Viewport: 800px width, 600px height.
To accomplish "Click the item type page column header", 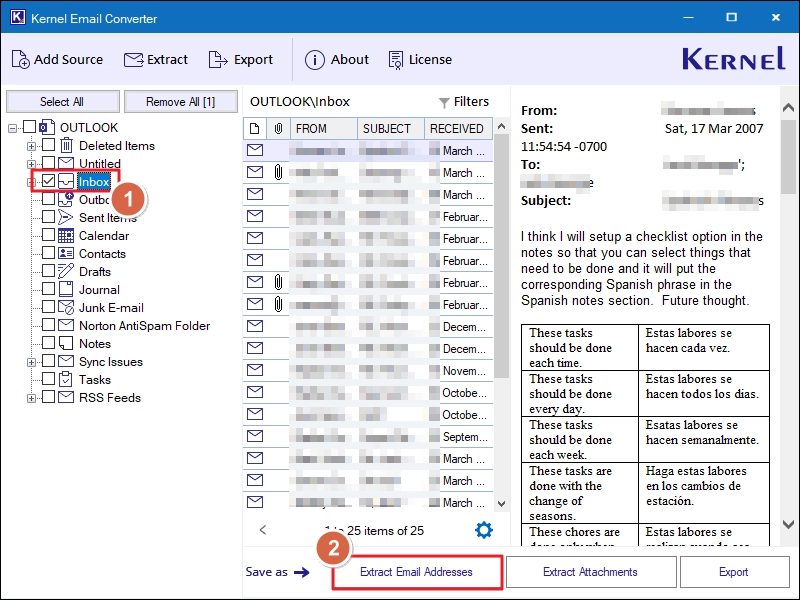I will point(255,129).
